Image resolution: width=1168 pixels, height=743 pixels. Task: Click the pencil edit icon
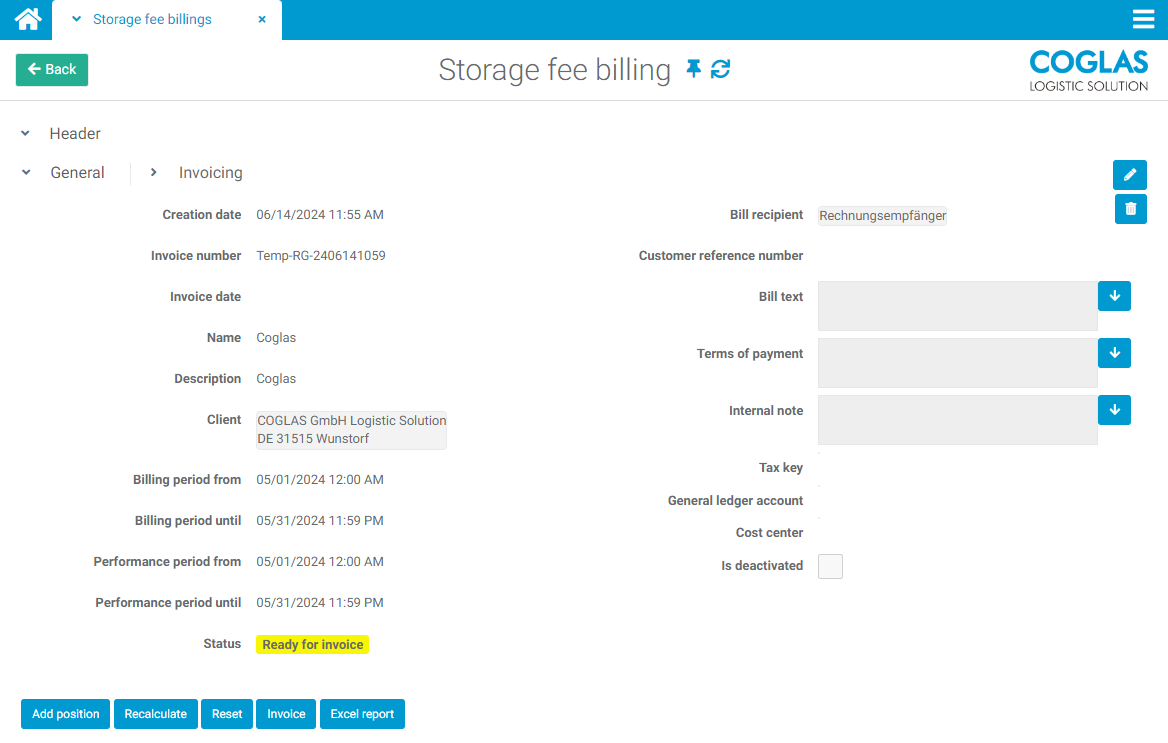coord(1130,175)
